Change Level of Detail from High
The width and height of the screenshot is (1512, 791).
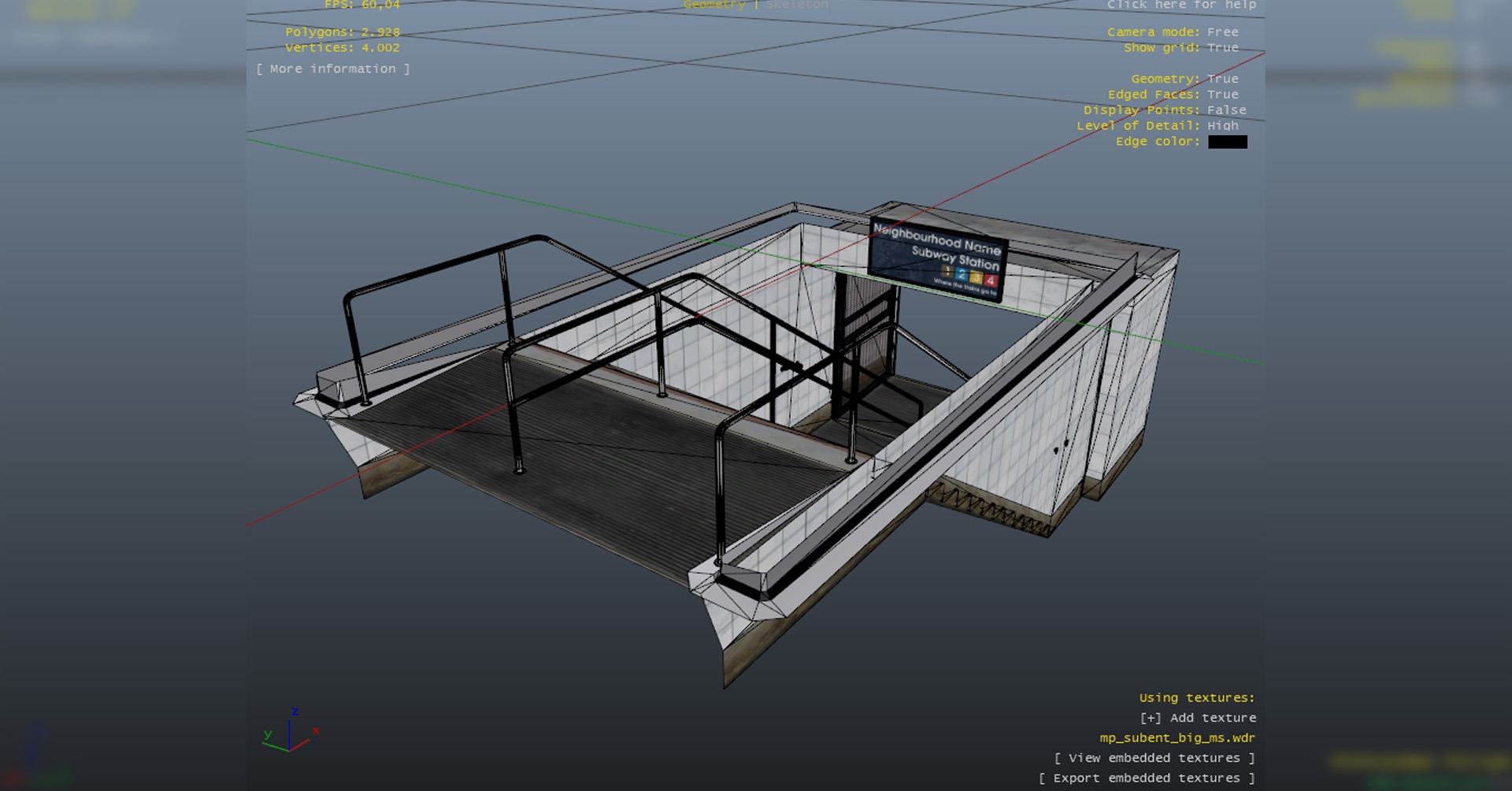pyautogui.click(x=1222, y=126)
